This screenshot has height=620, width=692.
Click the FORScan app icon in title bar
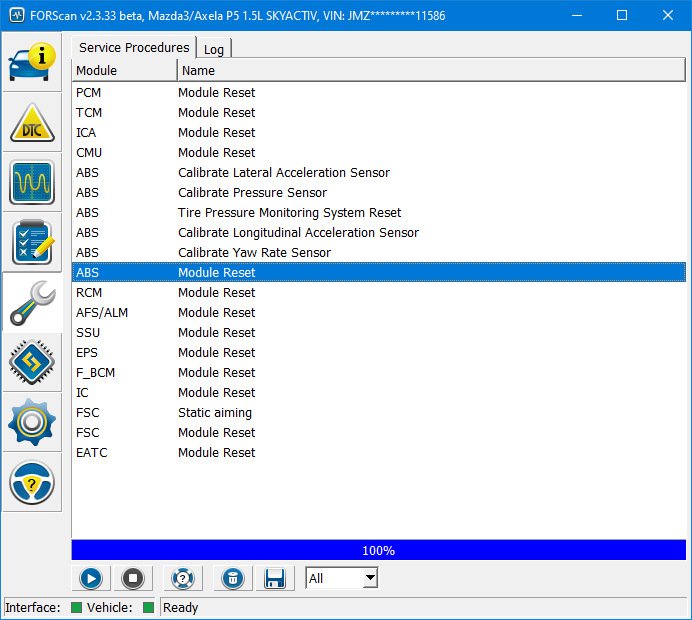point(17,15)
